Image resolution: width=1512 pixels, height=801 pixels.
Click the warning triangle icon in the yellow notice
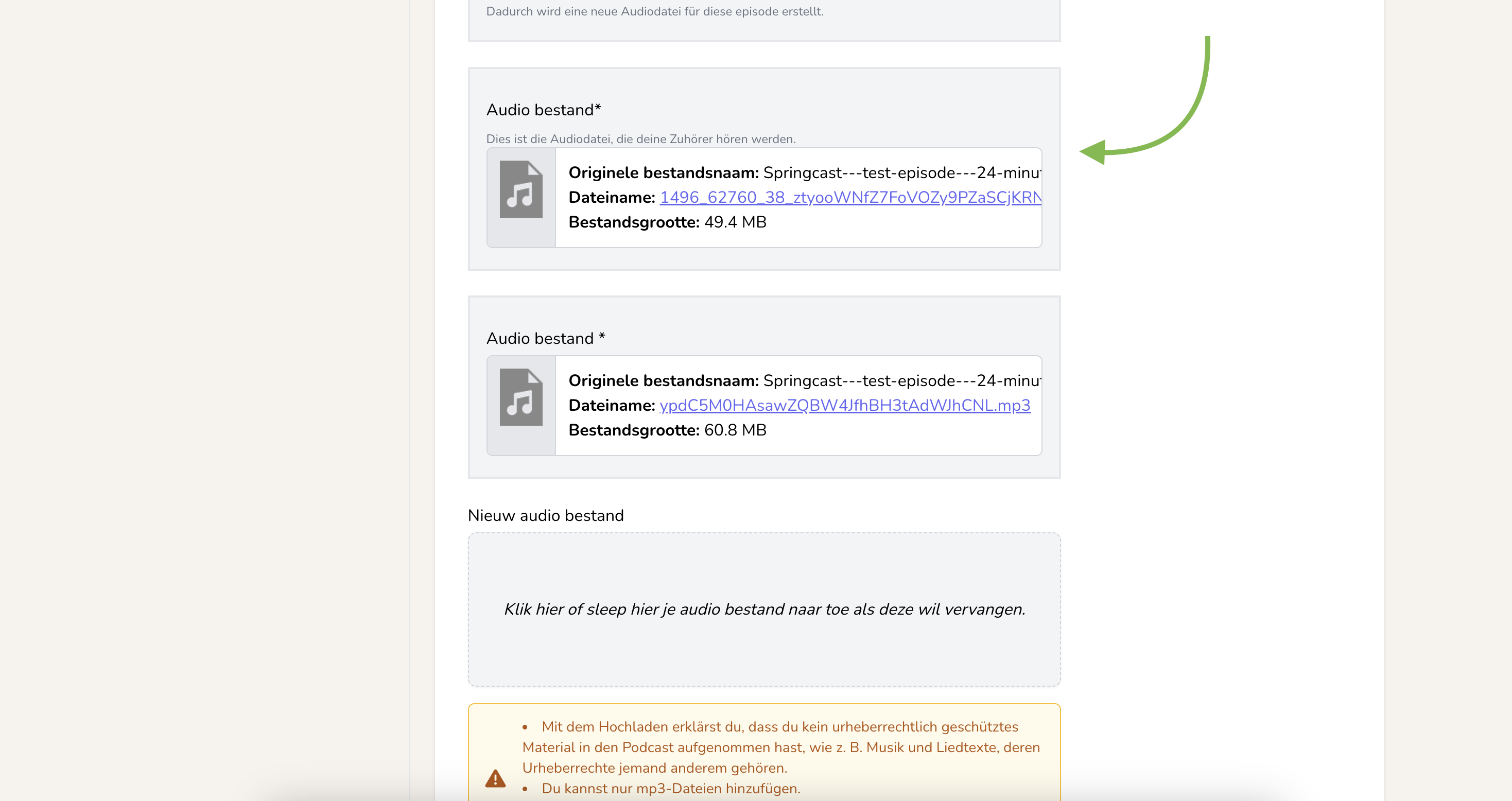point(495,778)
